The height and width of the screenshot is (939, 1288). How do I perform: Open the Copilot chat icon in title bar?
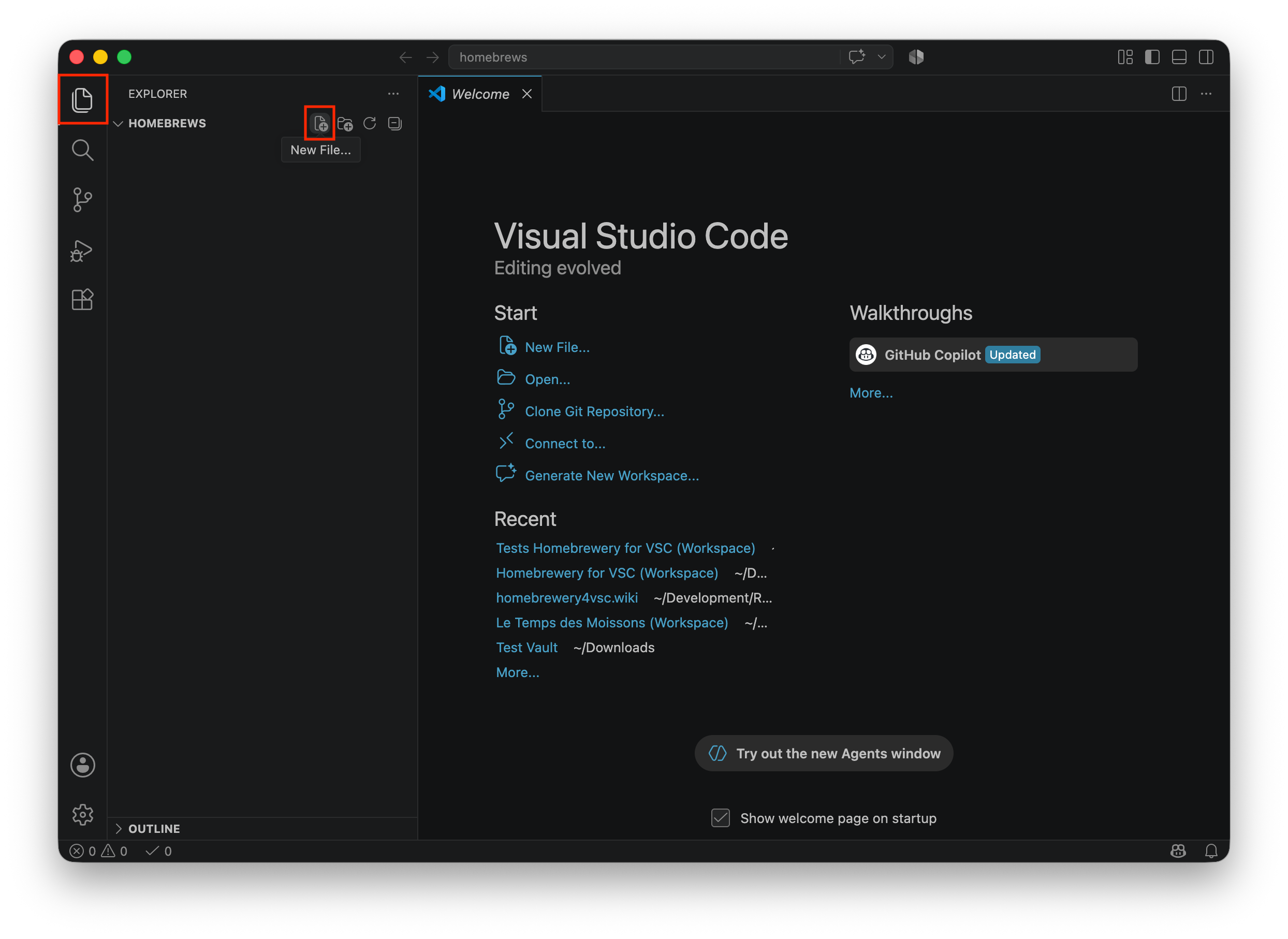[857, 57]
